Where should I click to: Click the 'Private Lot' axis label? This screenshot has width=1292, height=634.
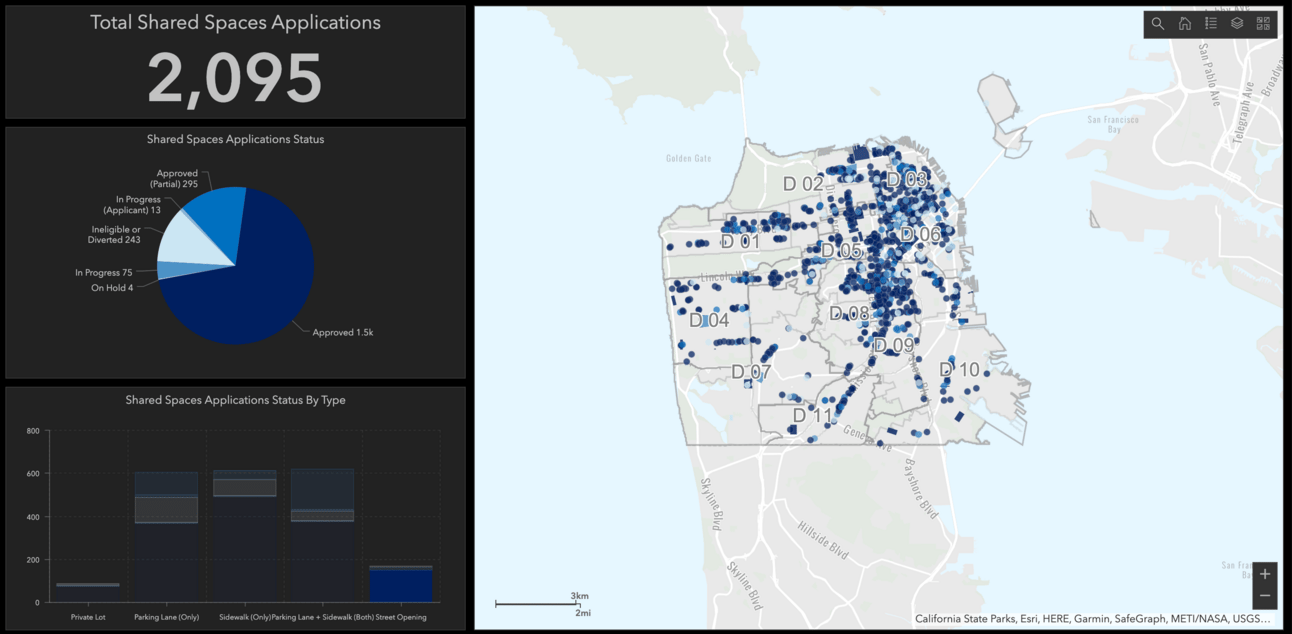coord(88,617)
